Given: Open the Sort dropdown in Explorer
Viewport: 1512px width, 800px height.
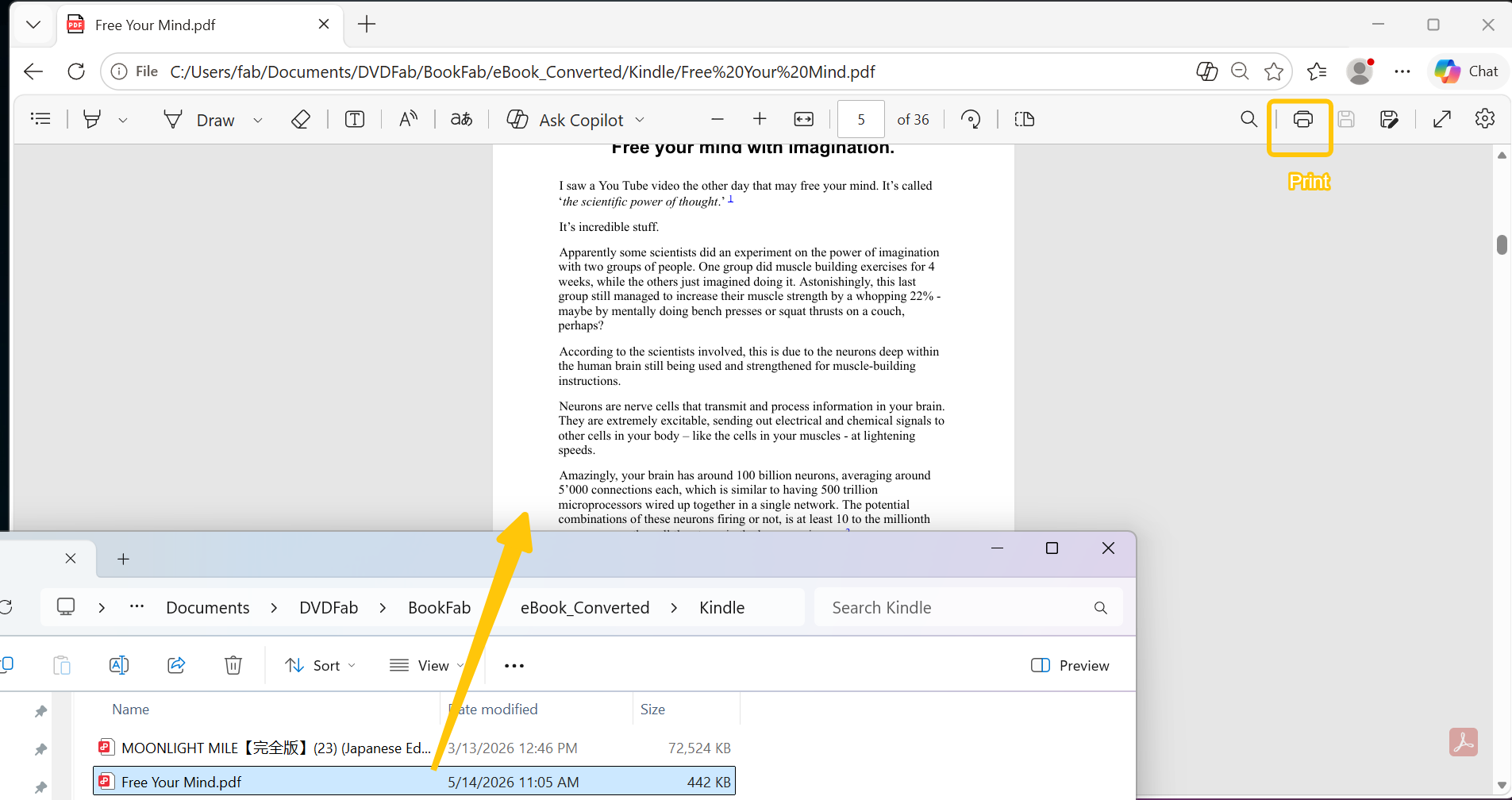Looking at the screenshot, I should (x=321, y=666).
